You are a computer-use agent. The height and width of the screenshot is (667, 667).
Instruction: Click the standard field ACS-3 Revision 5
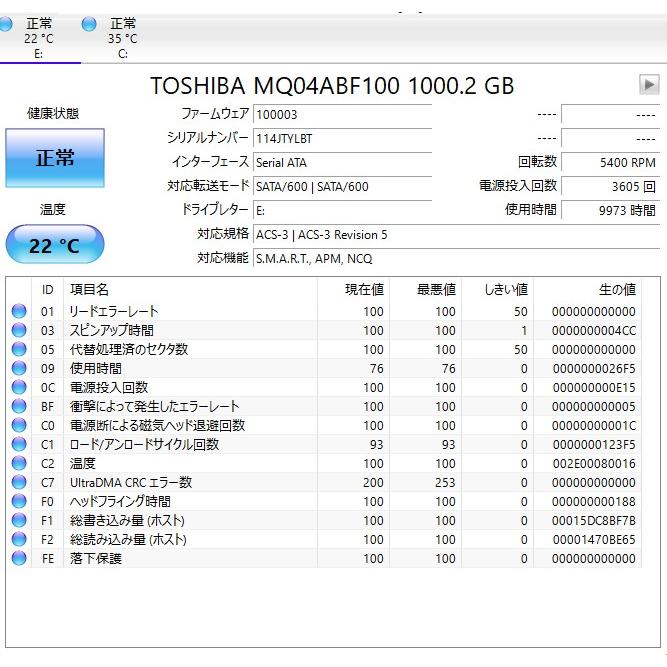tap(456, 235)
